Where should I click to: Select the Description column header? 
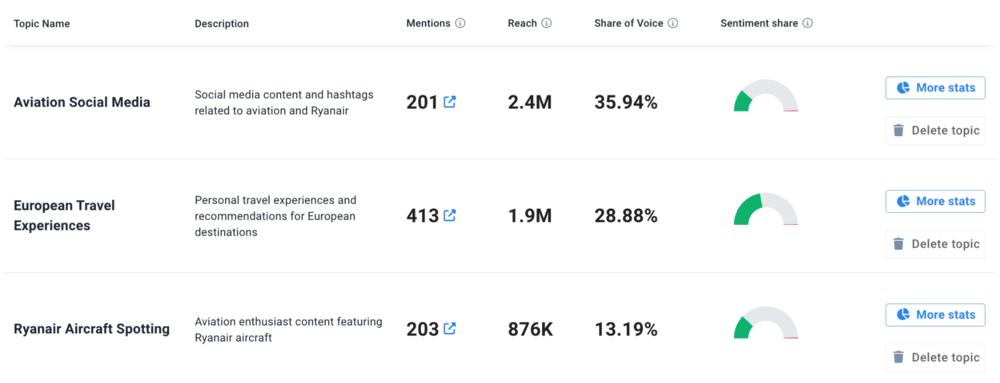pos(222,24)
